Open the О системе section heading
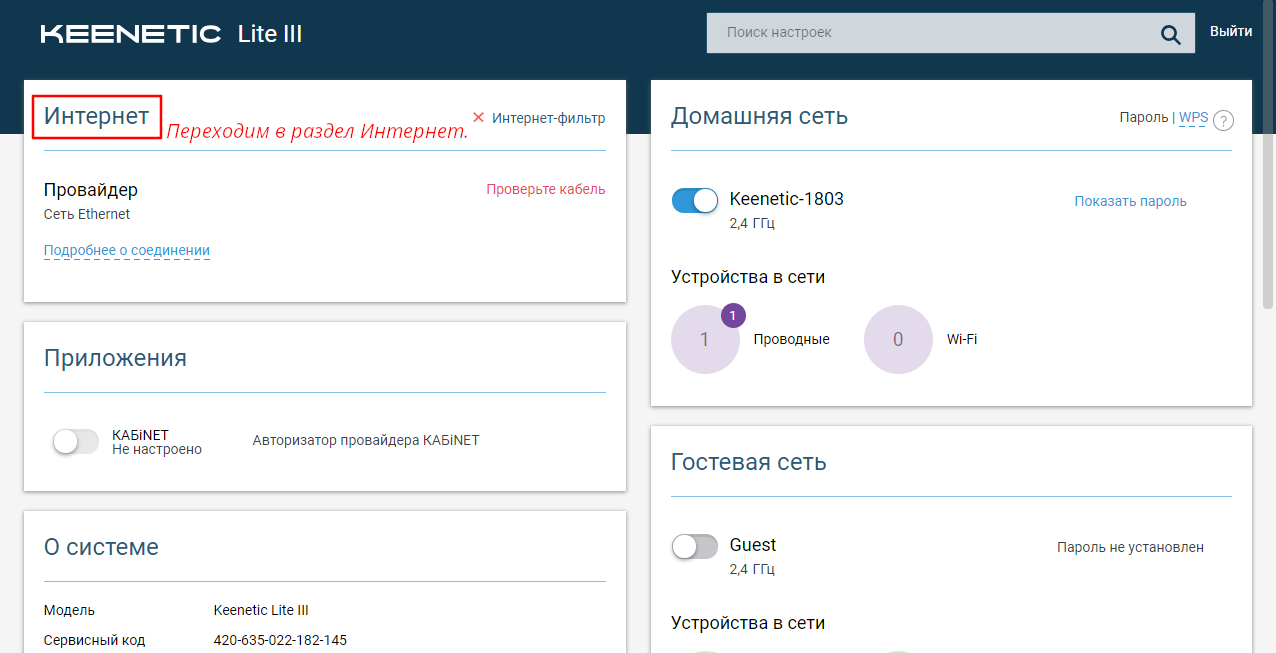Viewport: 1276px width, 653px height. point(101,547)
